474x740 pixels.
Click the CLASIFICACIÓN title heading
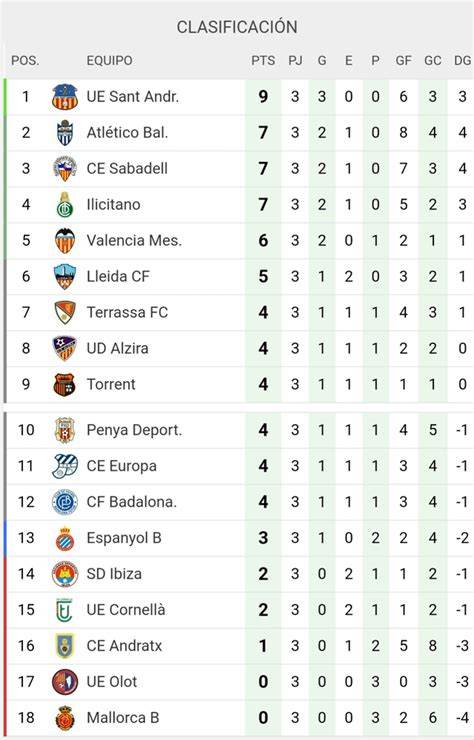(237, 27)
